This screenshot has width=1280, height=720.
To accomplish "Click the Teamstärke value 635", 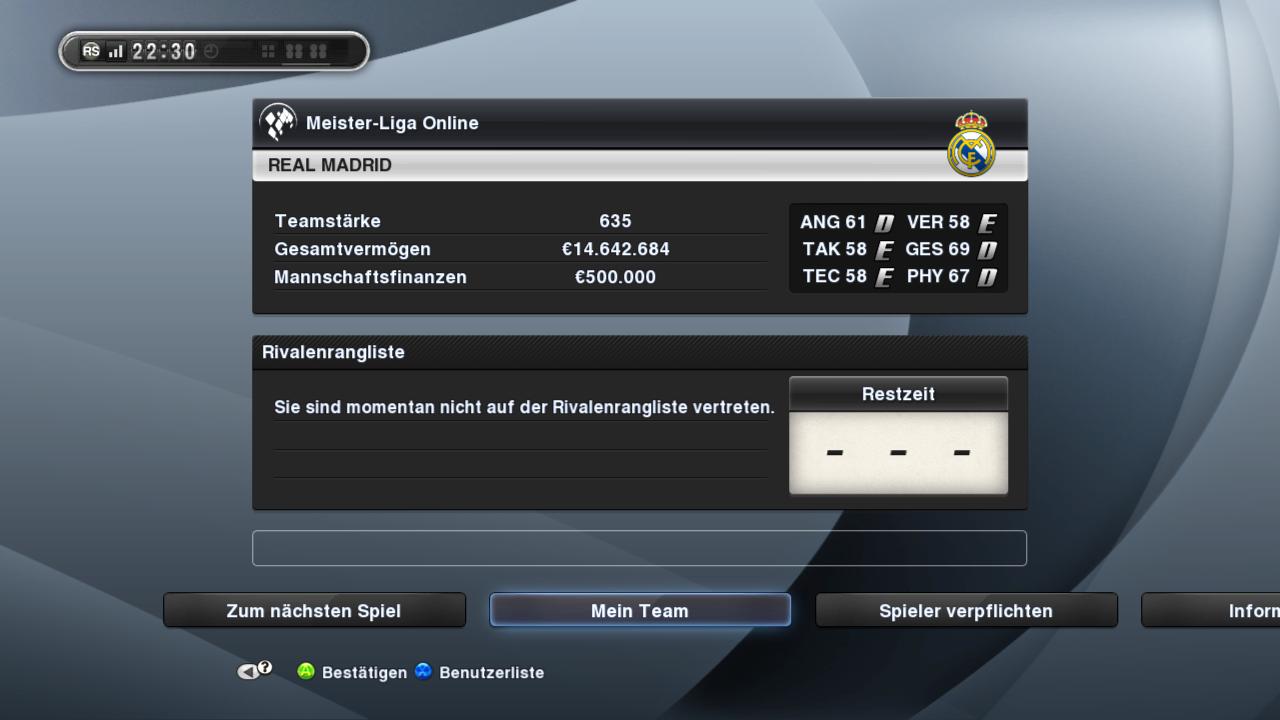I will coord(616,221).
